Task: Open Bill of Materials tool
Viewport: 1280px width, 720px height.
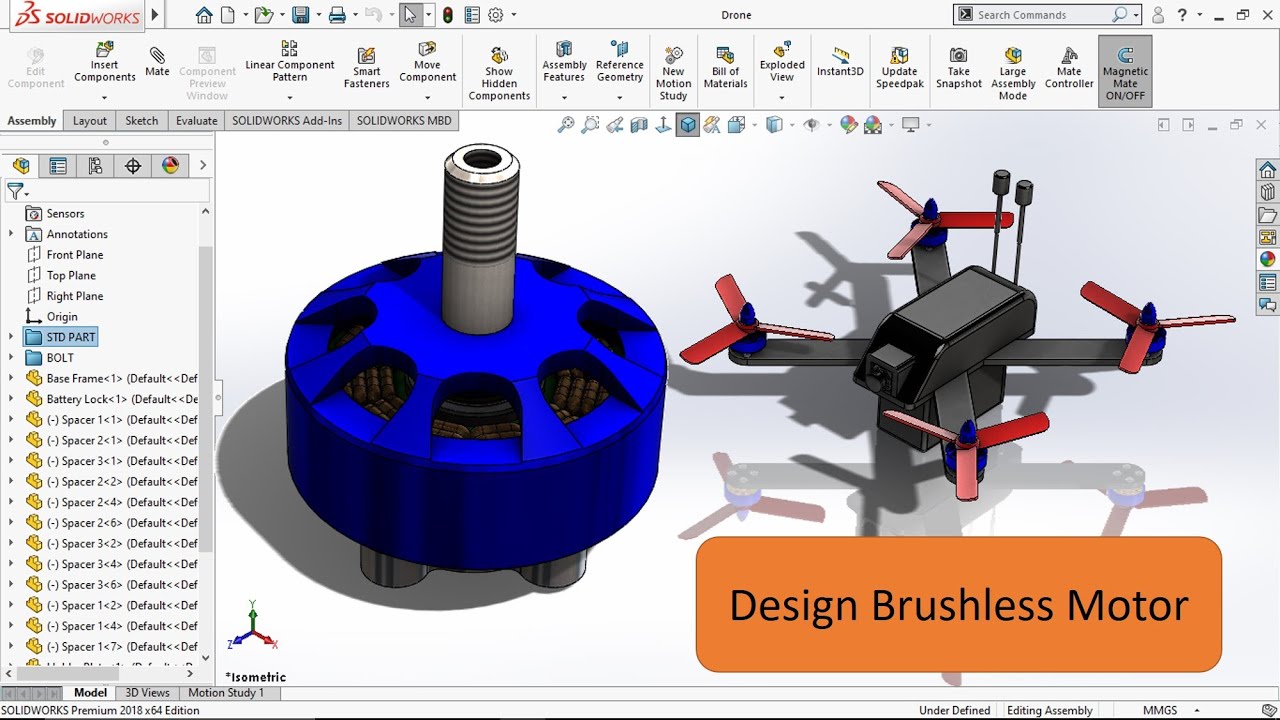Action: pyautogui.click(x=725, y=68)
